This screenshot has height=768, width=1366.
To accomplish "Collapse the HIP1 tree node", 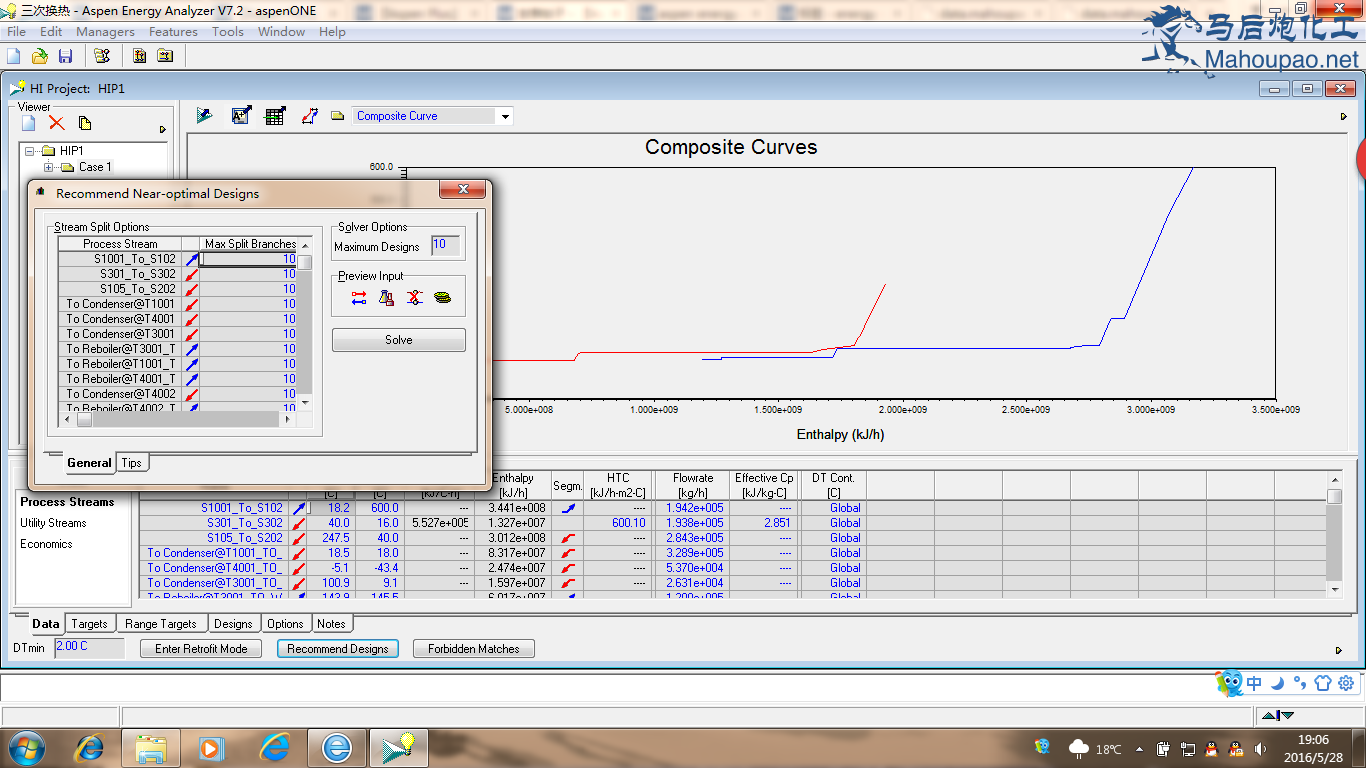I will point(30,151).
